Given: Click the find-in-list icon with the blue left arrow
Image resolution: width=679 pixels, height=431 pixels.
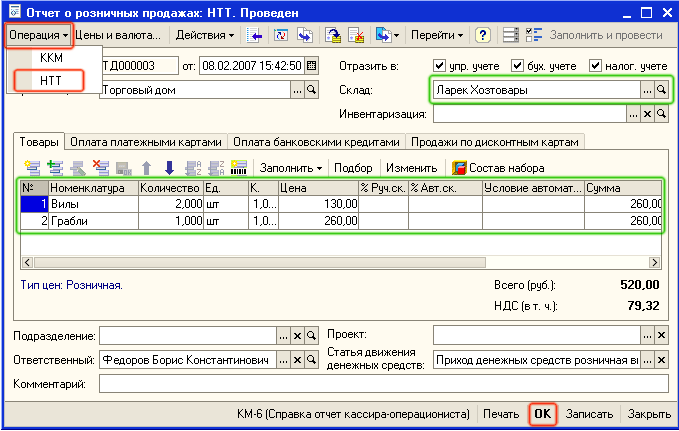Looking at the screenshot, I should pyautogui.click(x=254, y=35).
